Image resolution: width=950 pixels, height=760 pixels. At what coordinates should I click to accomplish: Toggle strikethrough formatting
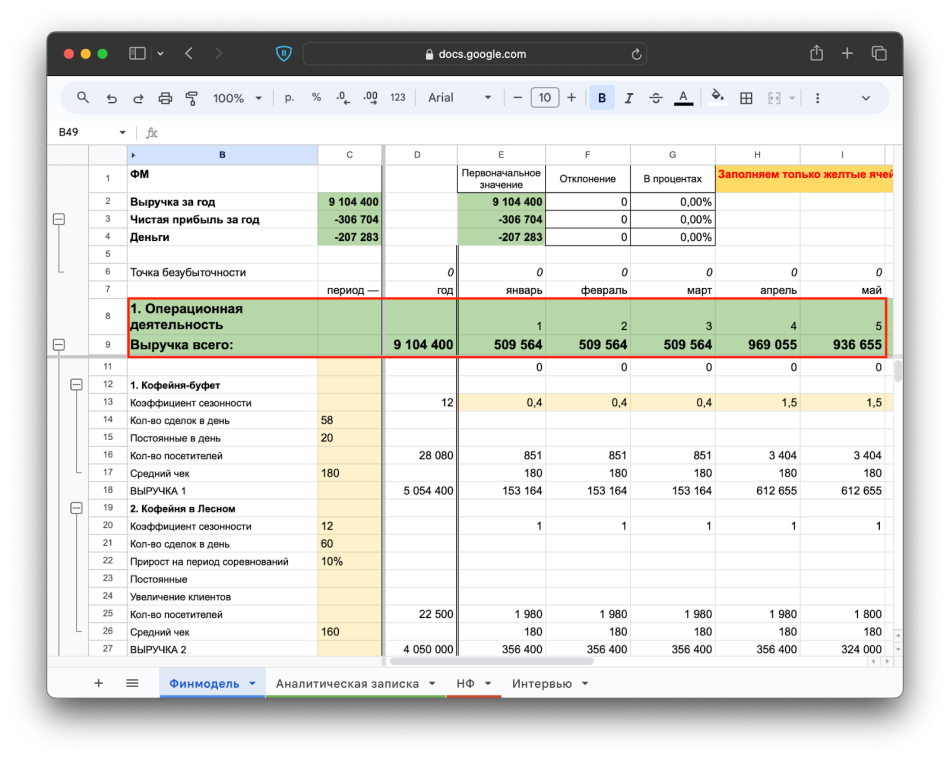656,98
